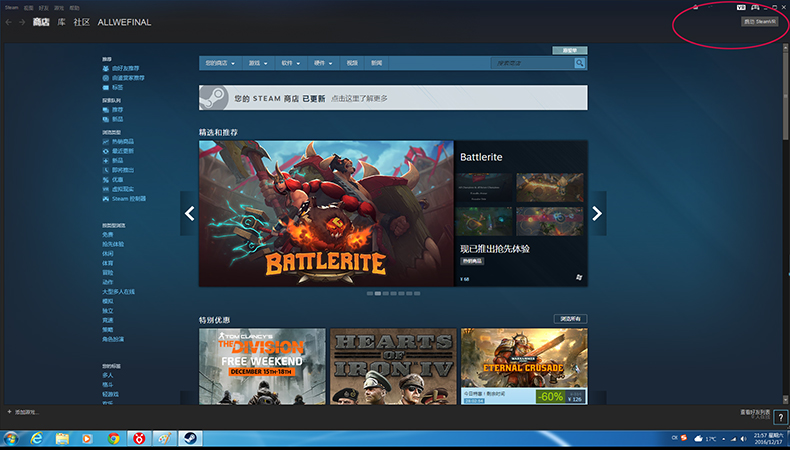Click the question mark help icon at bottom right
This screenshot has height=450, width=790.
781,418
